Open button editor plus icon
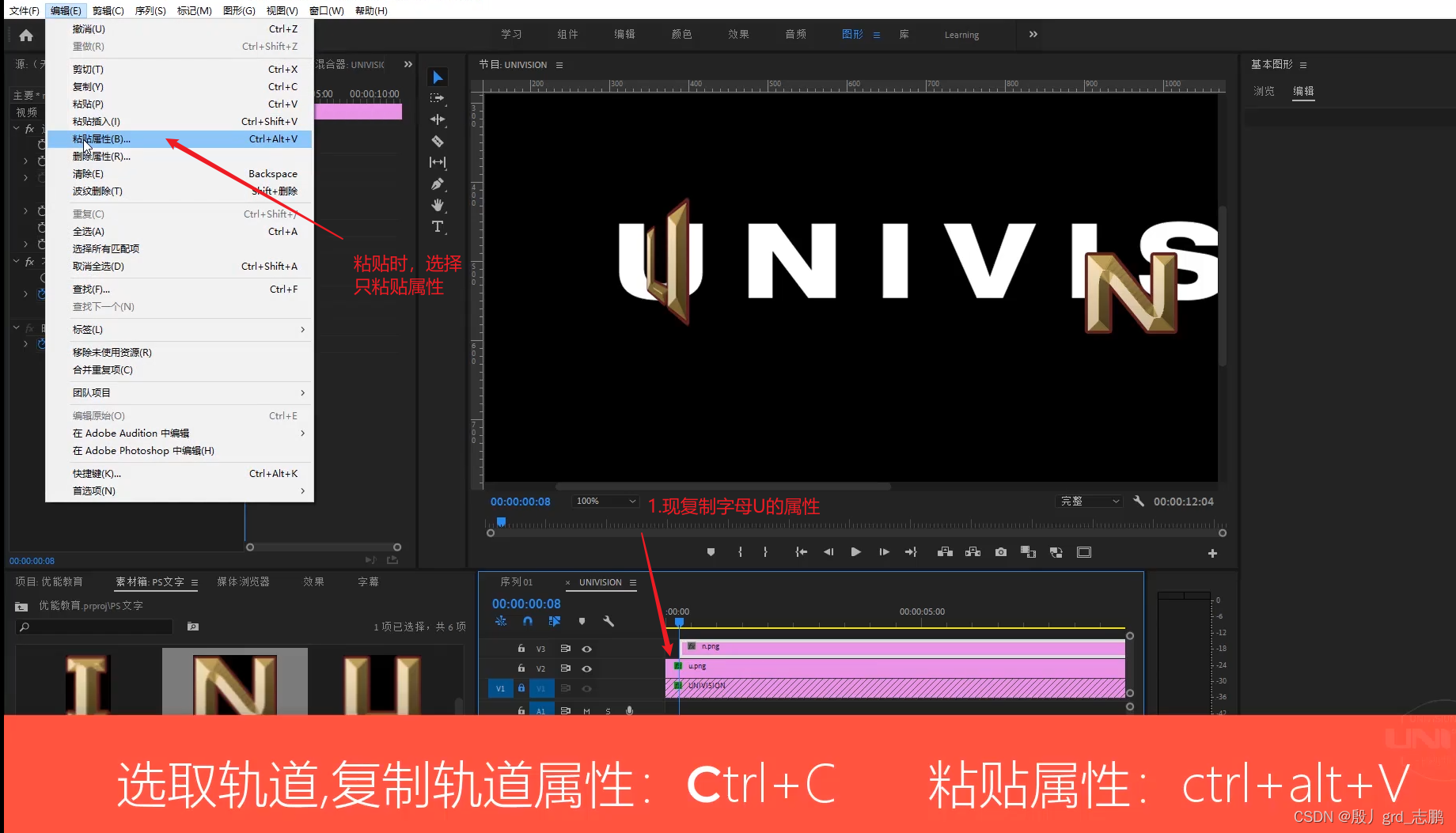 (1212, 553)
